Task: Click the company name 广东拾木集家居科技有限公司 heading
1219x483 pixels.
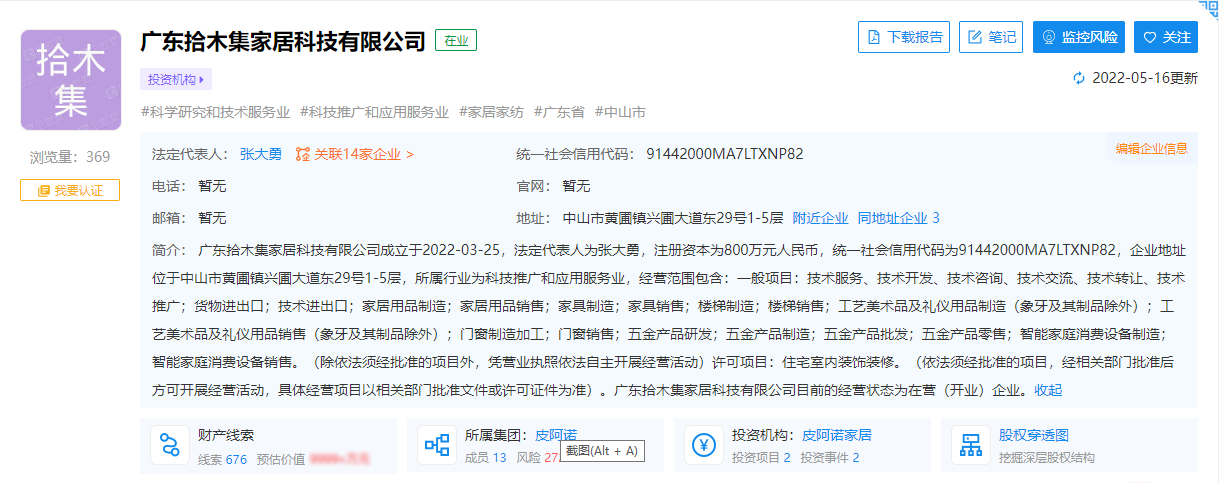Action: tap(283, 41)
